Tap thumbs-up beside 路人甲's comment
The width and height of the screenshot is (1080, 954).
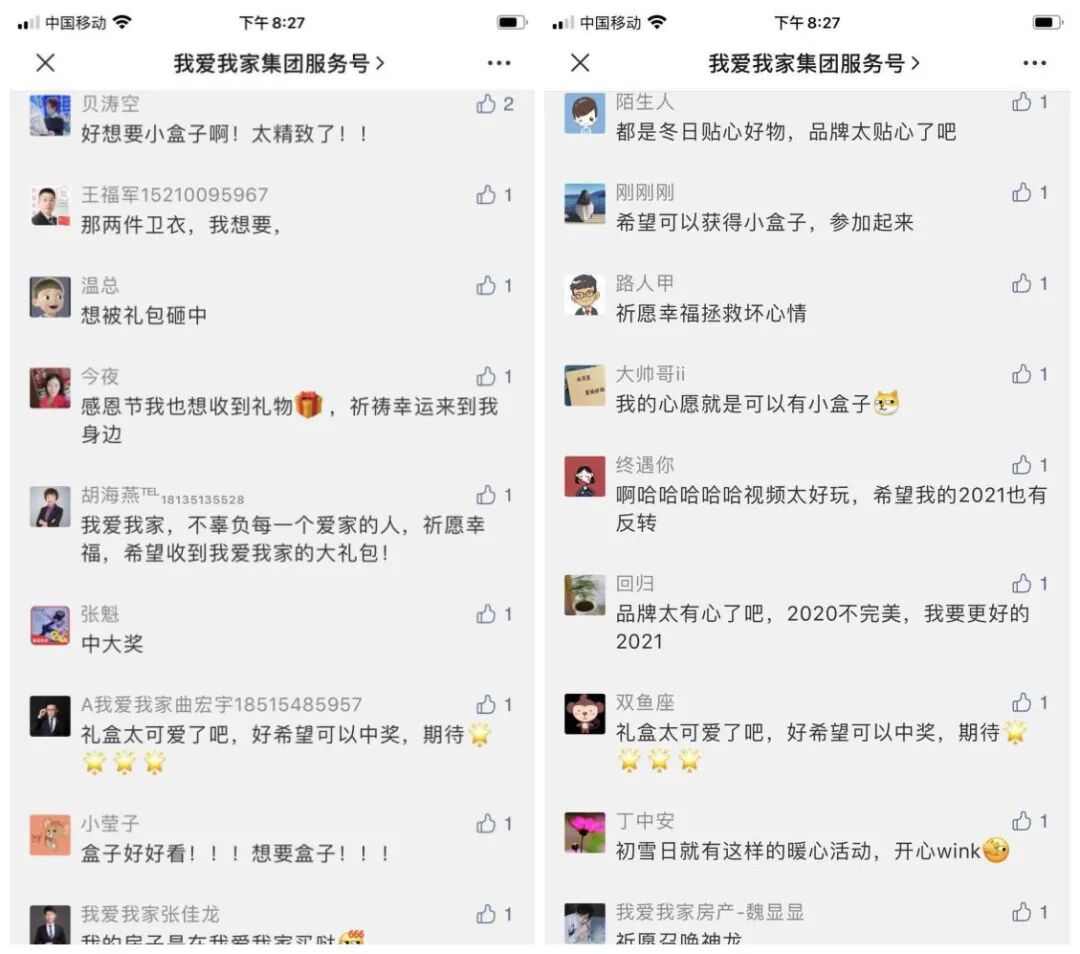click(x=1021, y=283)
